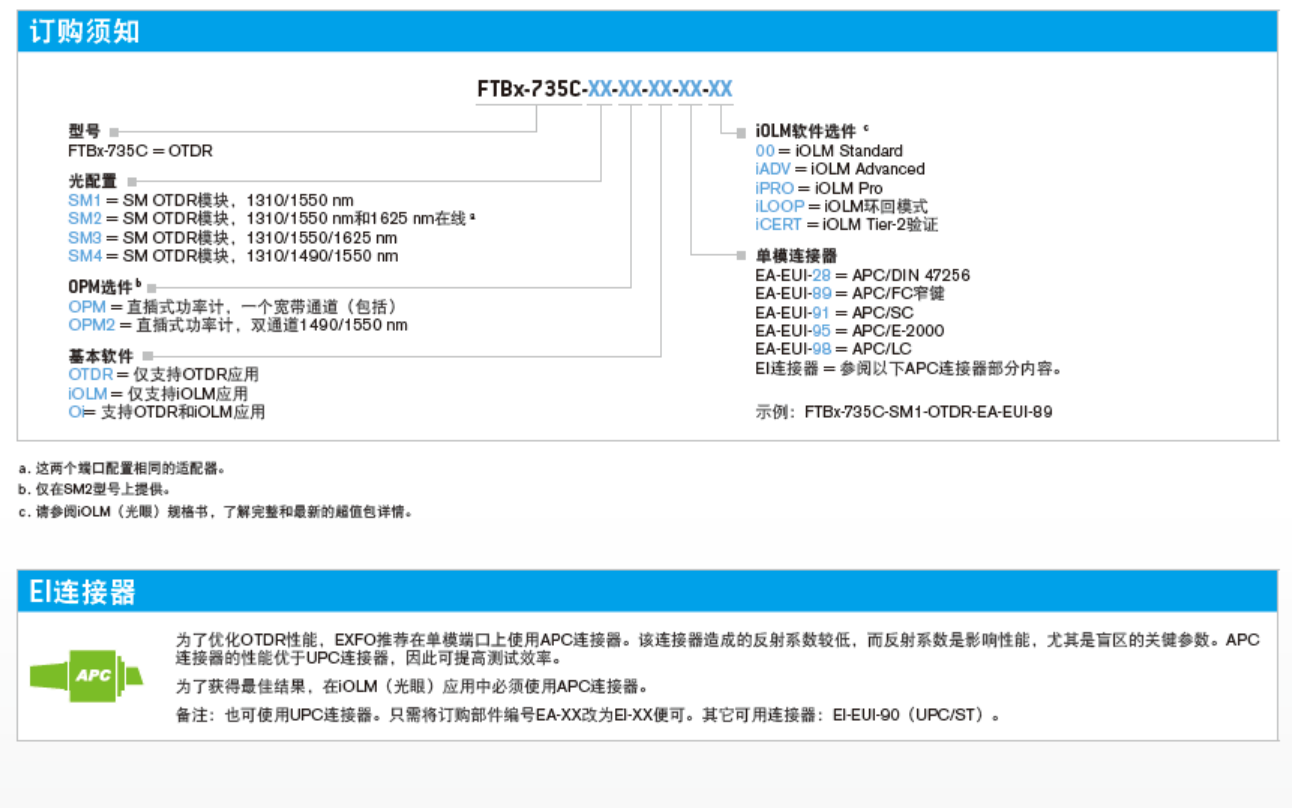1292x808 pixels.
Task: Select the SM4 option line, 1310/1490/1550 nm
Action: point(233,256)
